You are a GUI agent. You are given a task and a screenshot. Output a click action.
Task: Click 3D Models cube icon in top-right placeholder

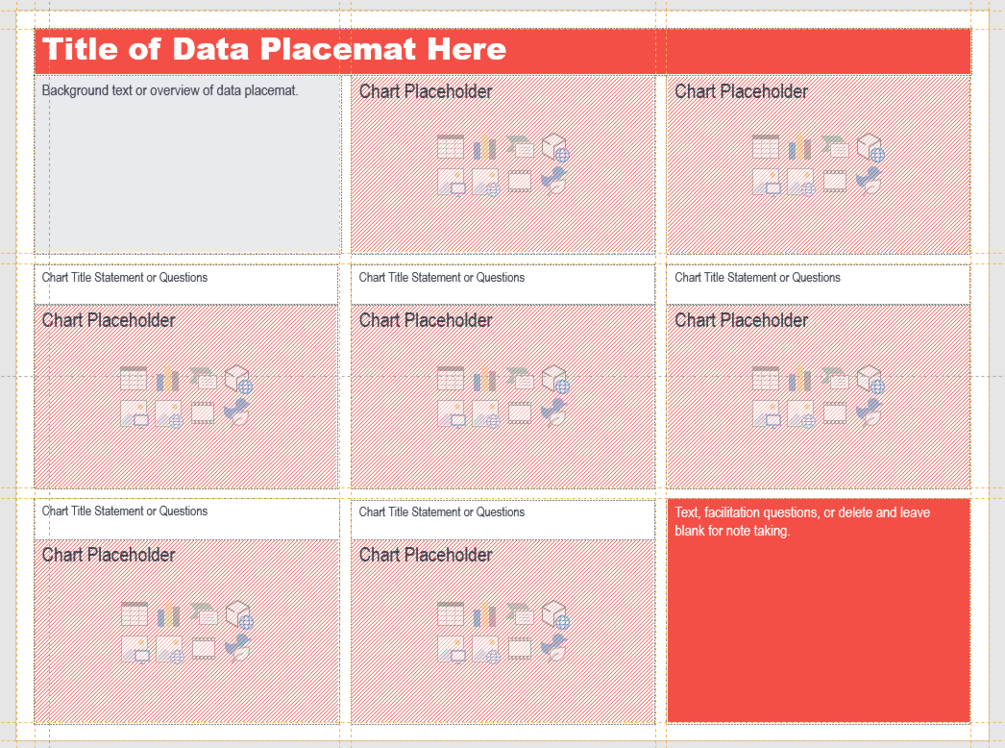(x=870, y=147)
